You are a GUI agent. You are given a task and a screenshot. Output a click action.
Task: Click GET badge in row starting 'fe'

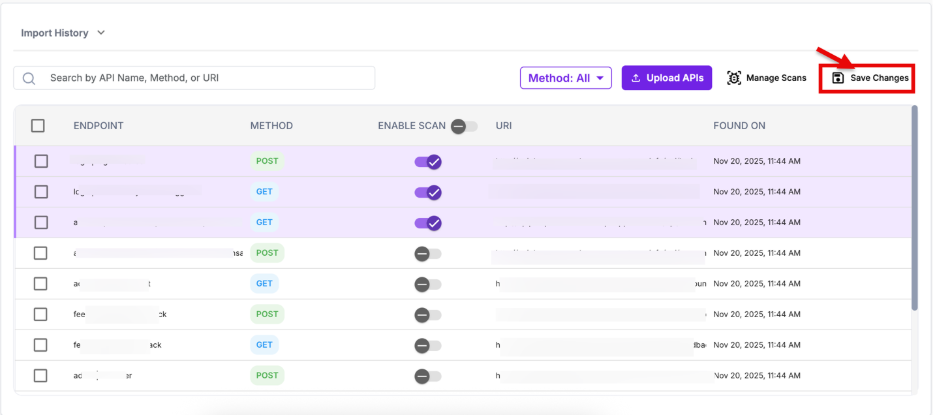click(264, 345)
